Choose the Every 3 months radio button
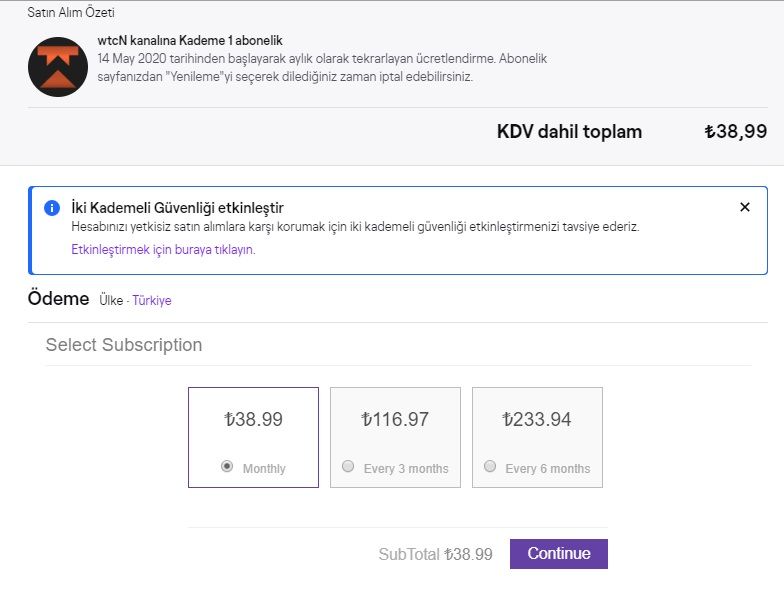Screen dimensions: 784x608 (348, 466)
